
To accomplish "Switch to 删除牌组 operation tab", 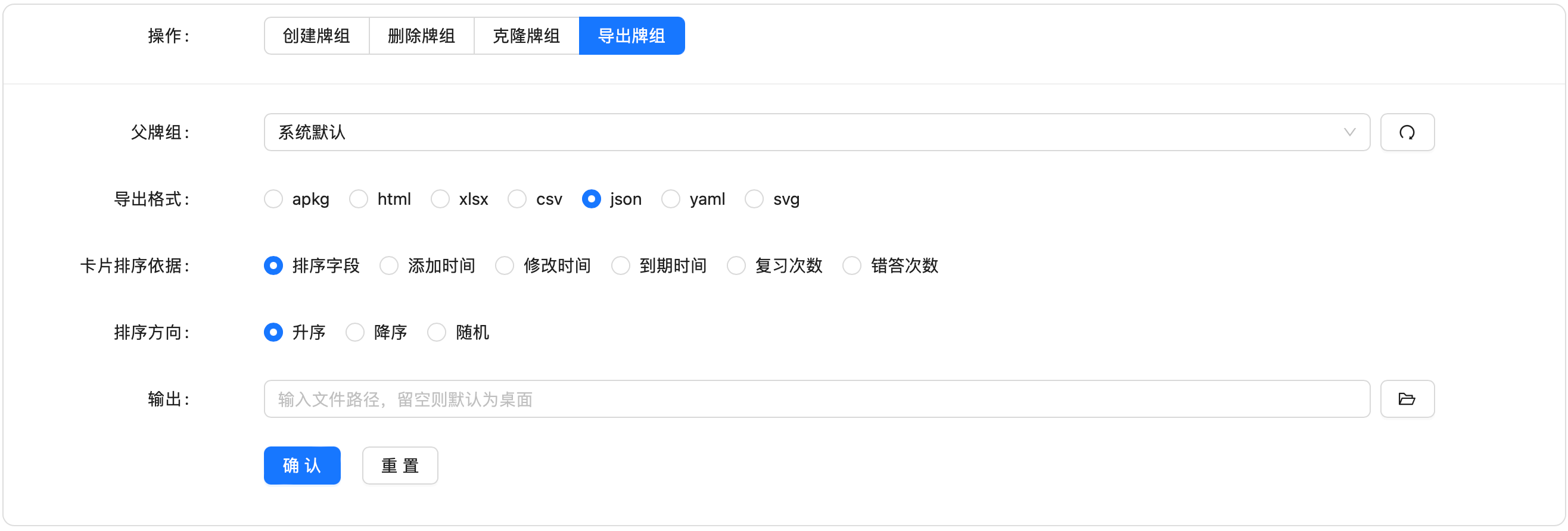I will (x=421, y=36).
